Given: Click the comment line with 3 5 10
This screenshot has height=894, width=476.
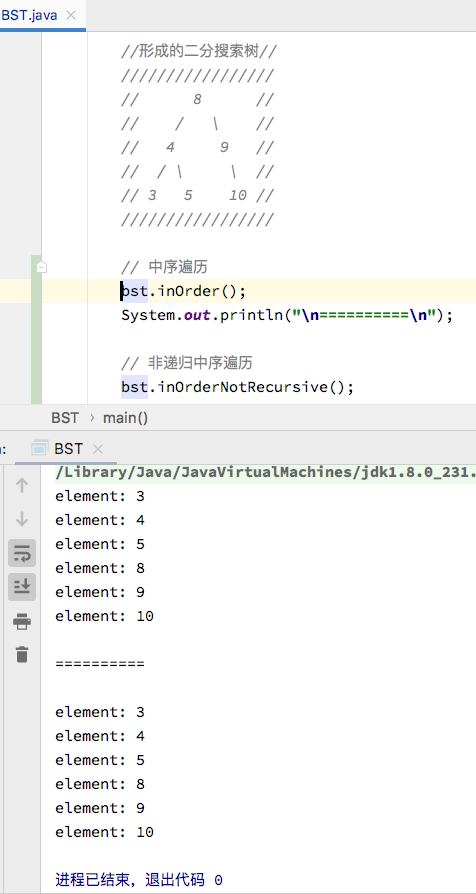Looking at the screenshot, I should tap(197, 196).
